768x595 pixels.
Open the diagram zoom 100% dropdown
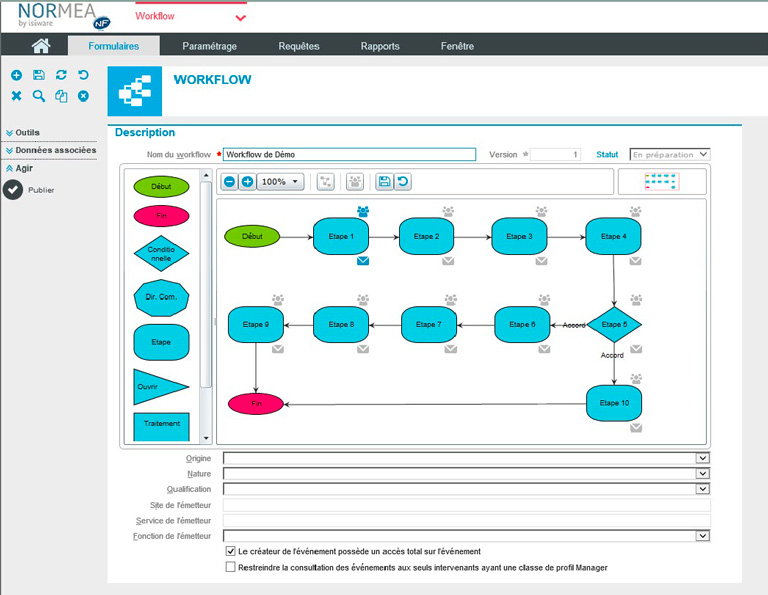281,182
